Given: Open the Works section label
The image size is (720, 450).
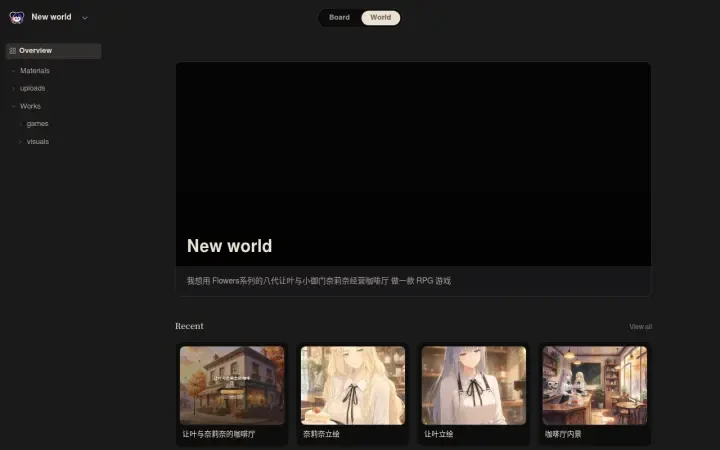Looking at the screenshot, I should [30, 106].
